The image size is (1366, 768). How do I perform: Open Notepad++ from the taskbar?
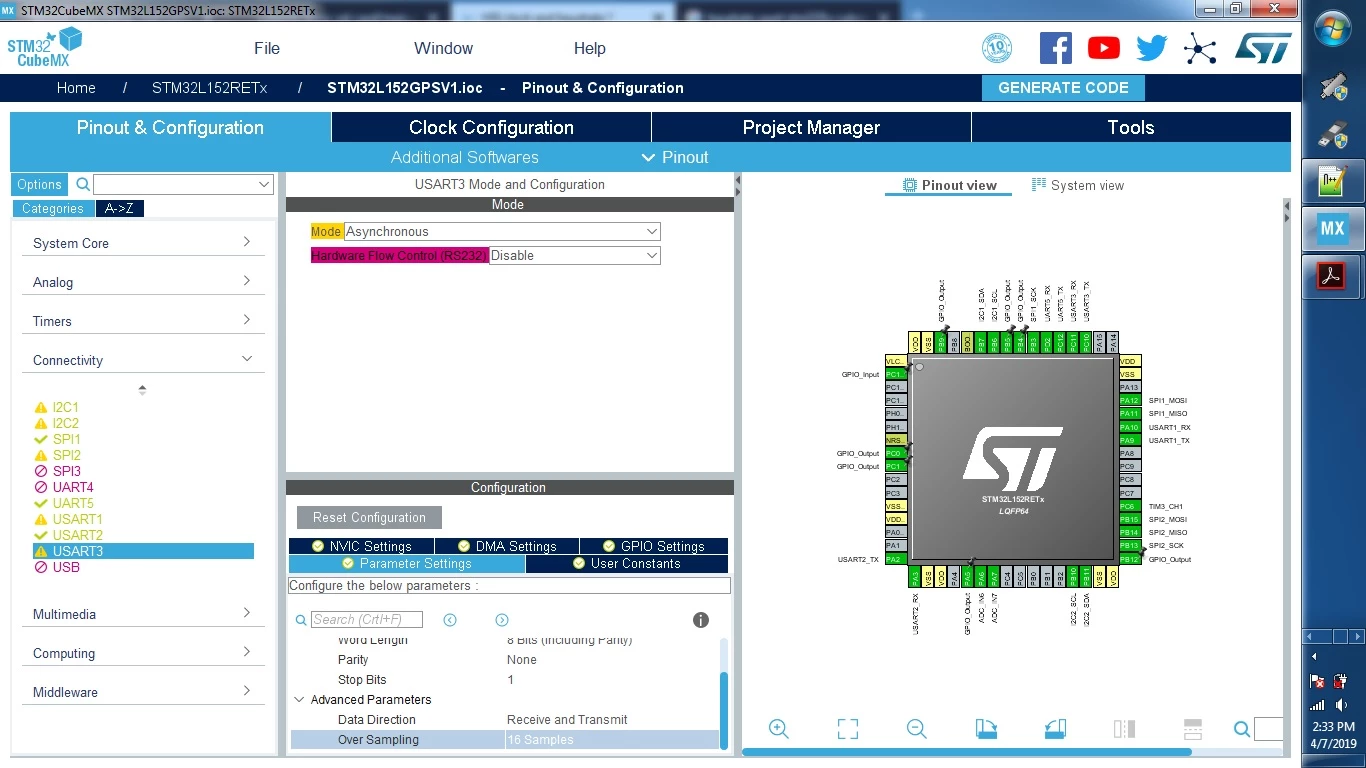[x=1332, y=182]
